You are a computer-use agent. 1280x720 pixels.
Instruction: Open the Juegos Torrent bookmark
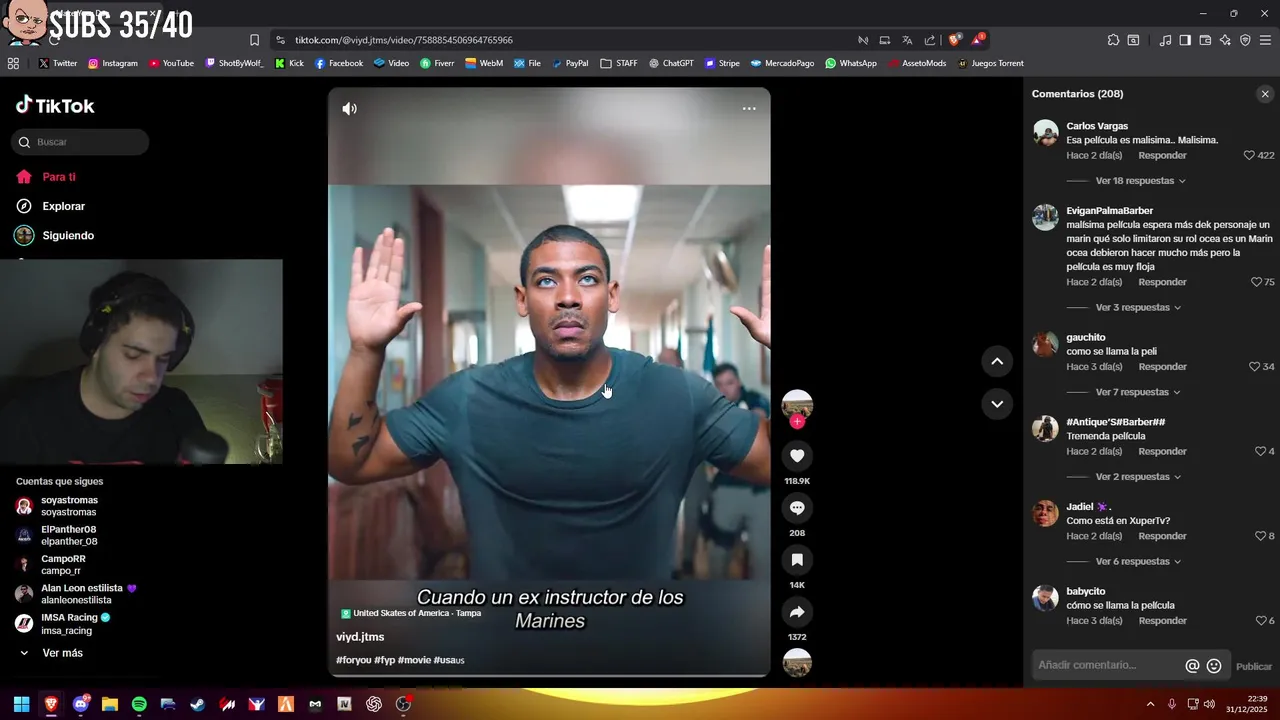(x=990, y=63)
